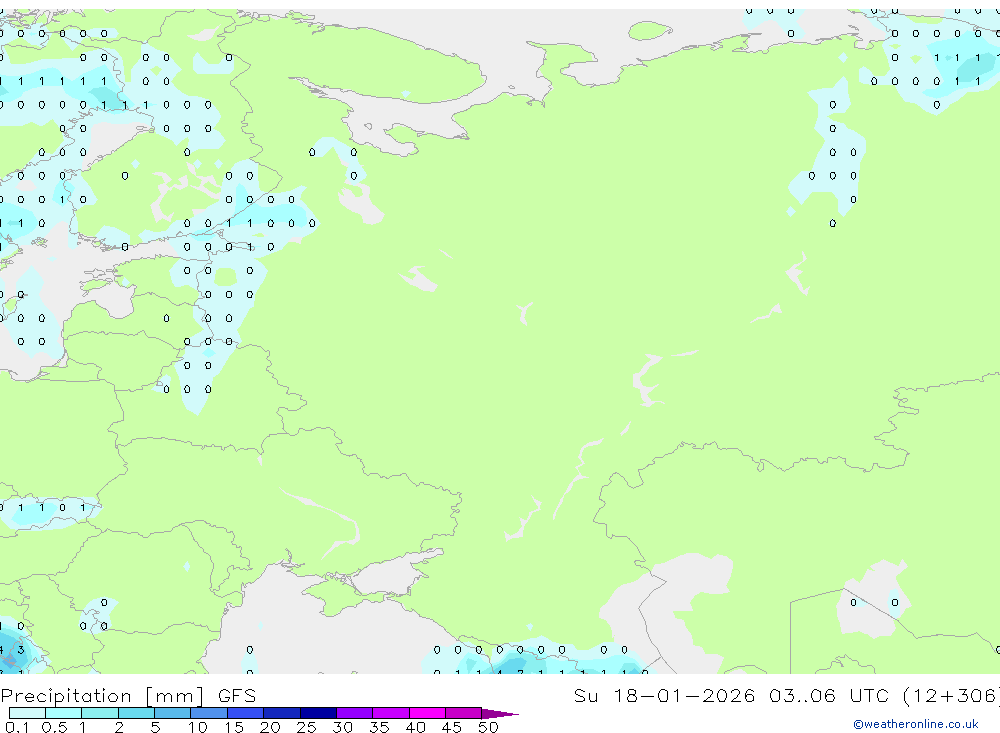Click the legend value label '40'
Screen dimensions: 1000x733
tap(415, 727)
